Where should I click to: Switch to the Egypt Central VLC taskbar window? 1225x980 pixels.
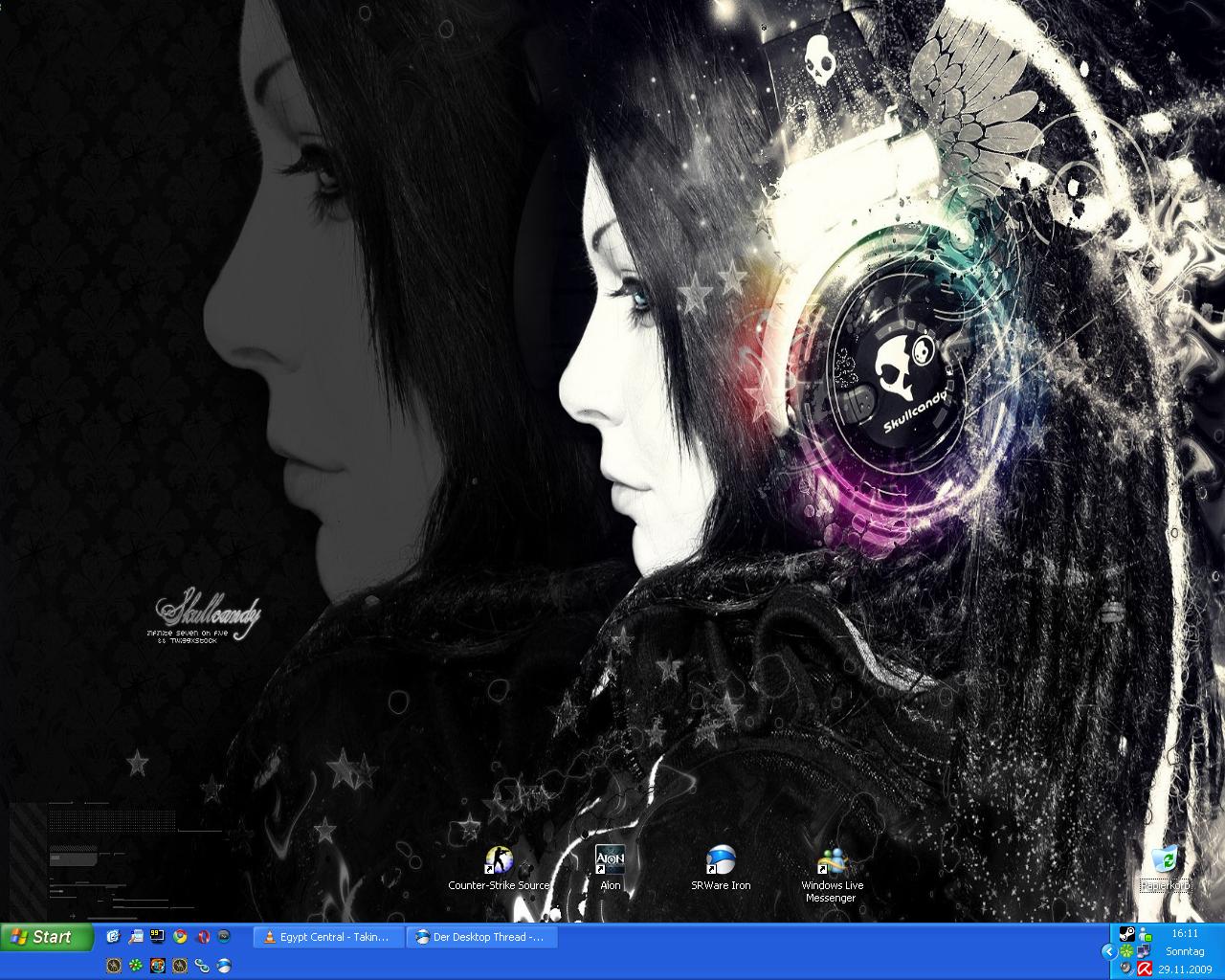point(328,937)
